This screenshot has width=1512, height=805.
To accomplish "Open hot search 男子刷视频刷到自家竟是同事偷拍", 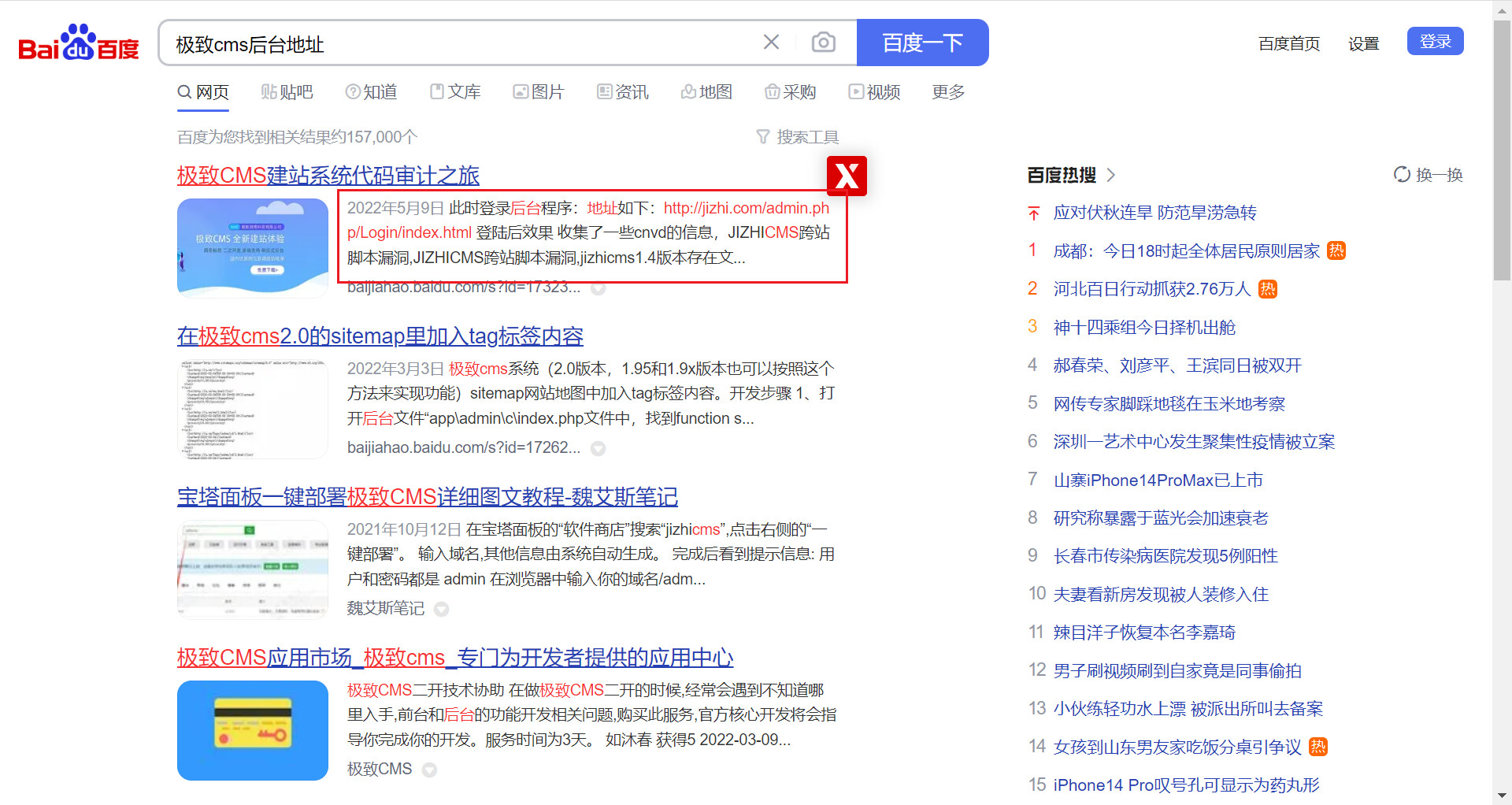I will (x=1177, y=671).
